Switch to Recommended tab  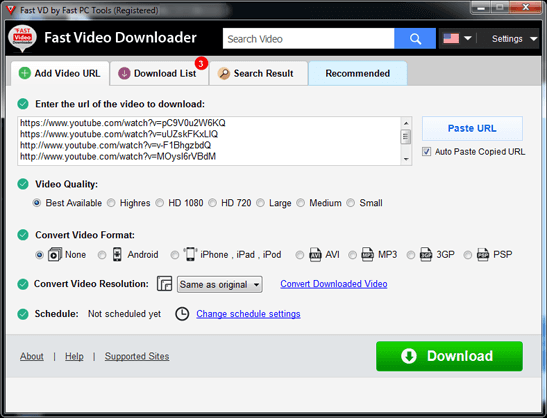point(358,73)
